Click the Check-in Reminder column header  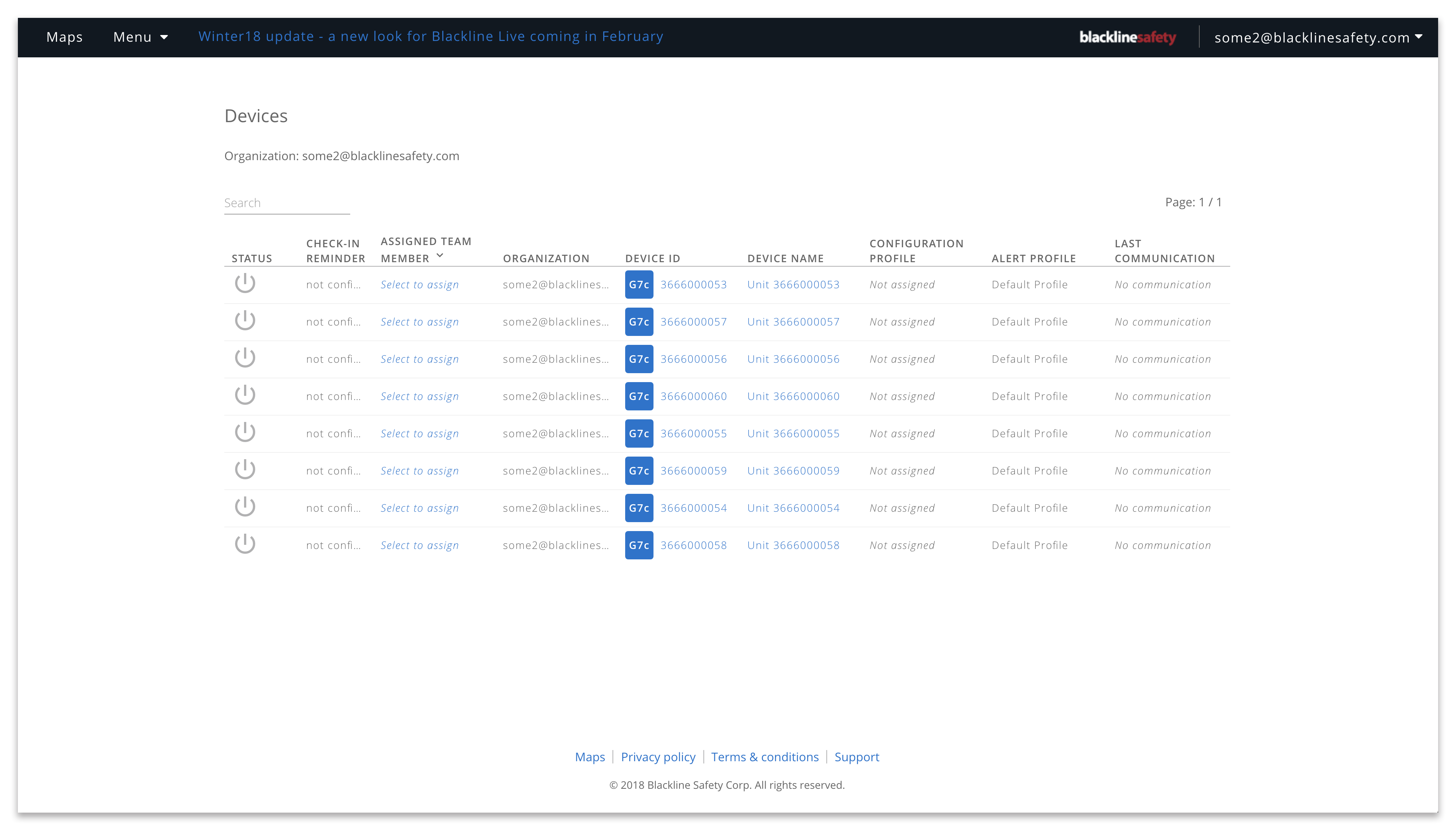(335, 251)
